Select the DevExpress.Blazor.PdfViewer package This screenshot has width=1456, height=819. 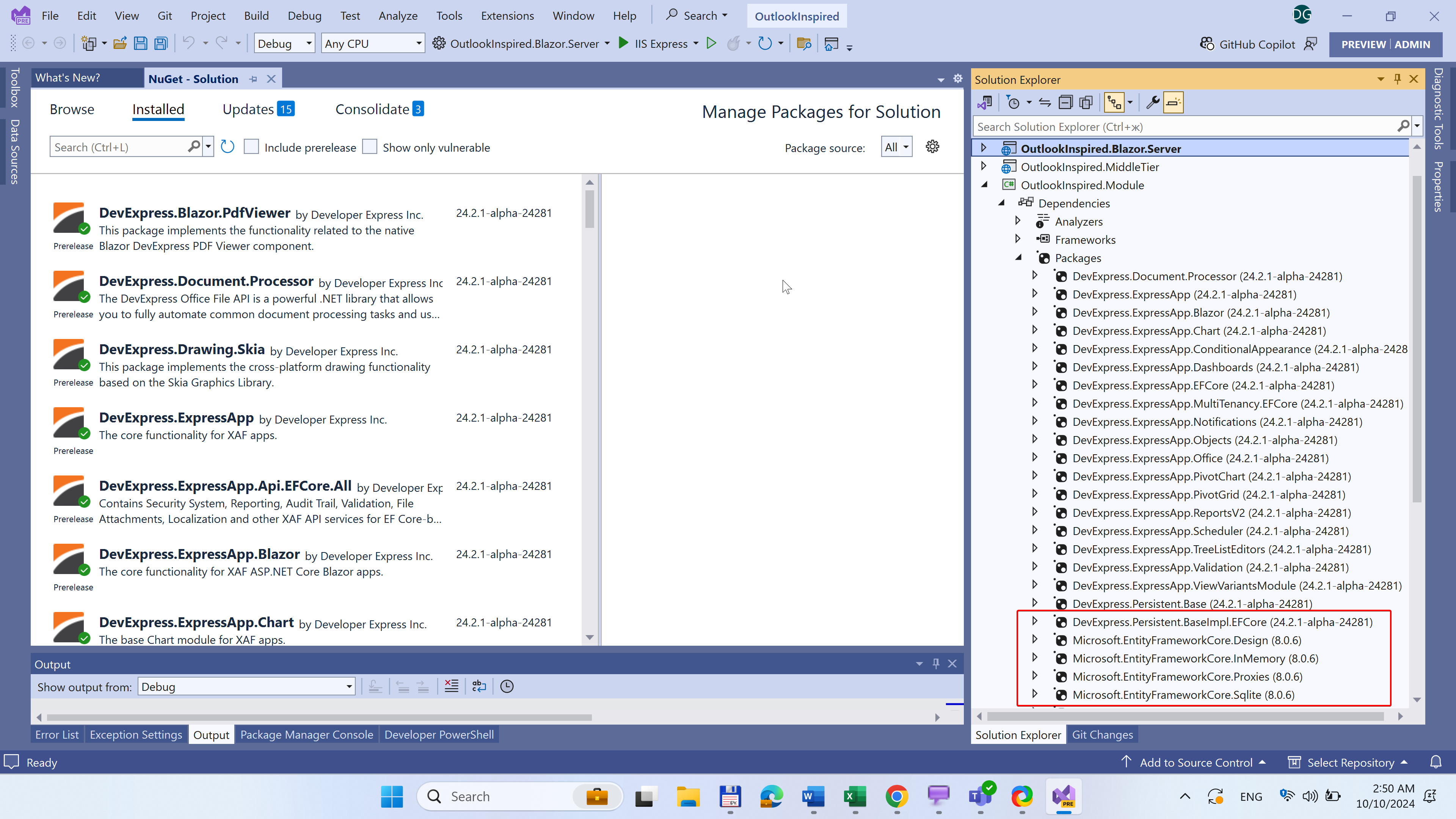coord(305,228)
